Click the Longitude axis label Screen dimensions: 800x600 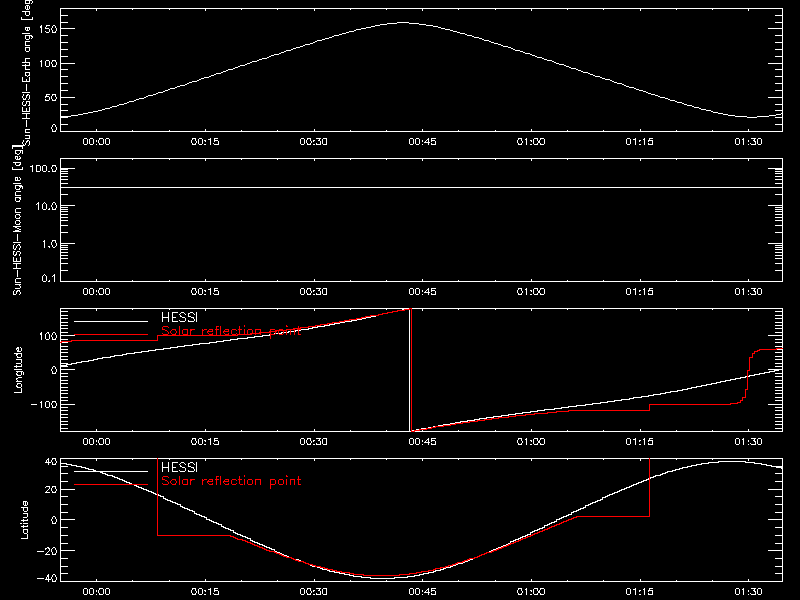tap(18, 370)
